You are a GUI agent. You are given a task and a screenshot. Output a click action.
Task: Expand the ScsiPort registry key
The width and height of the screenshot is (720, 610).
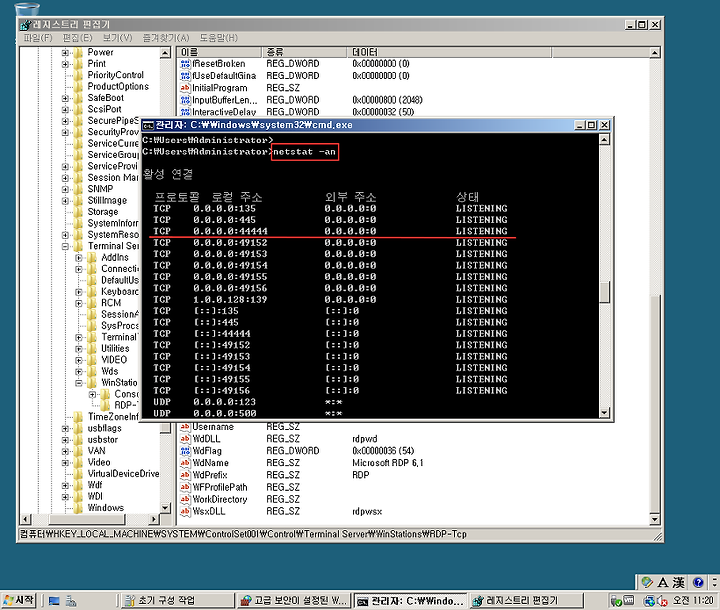(x=65, y=109)
